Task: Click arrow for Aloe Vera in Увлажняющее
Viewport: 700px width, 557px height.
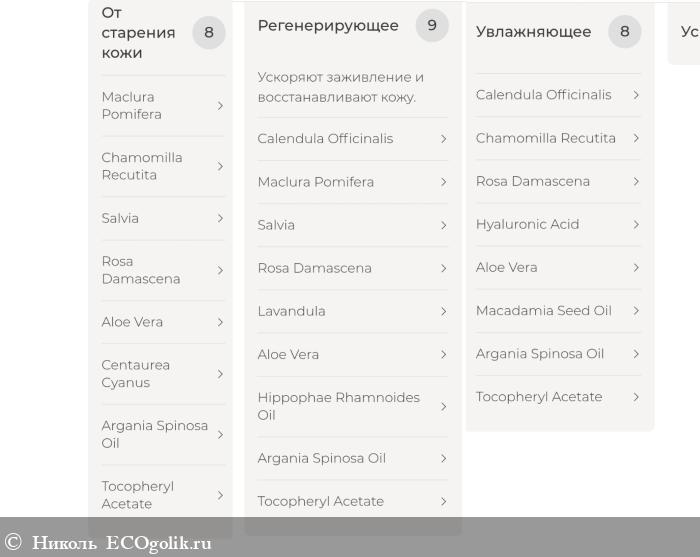Action: point(636,267)
